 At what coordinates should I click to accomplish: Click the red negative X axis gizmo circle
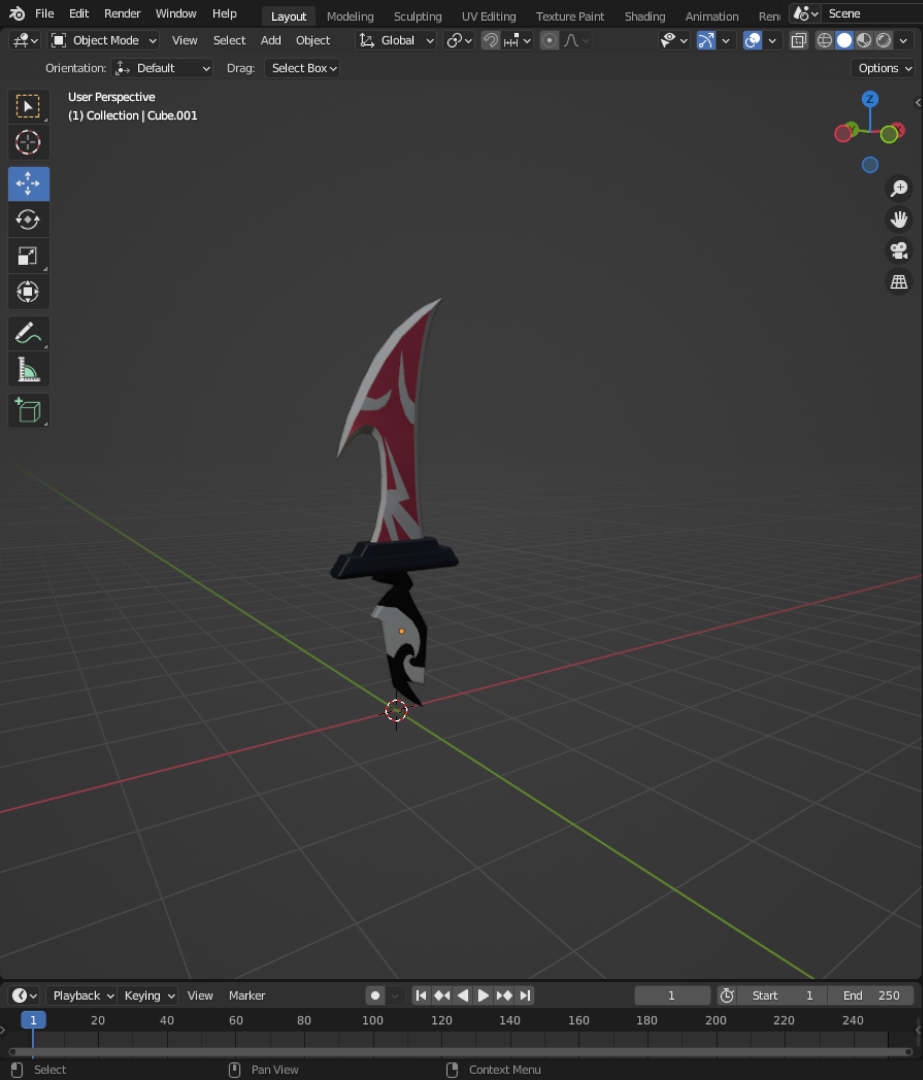pyautogui.click(x=843, y=134)
